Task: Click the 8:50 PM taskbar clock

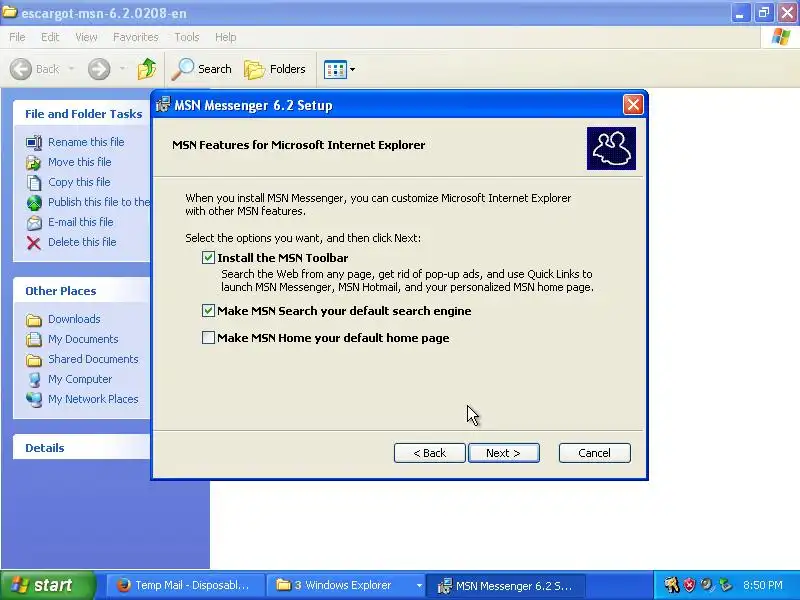Action: tap(763, 585)
